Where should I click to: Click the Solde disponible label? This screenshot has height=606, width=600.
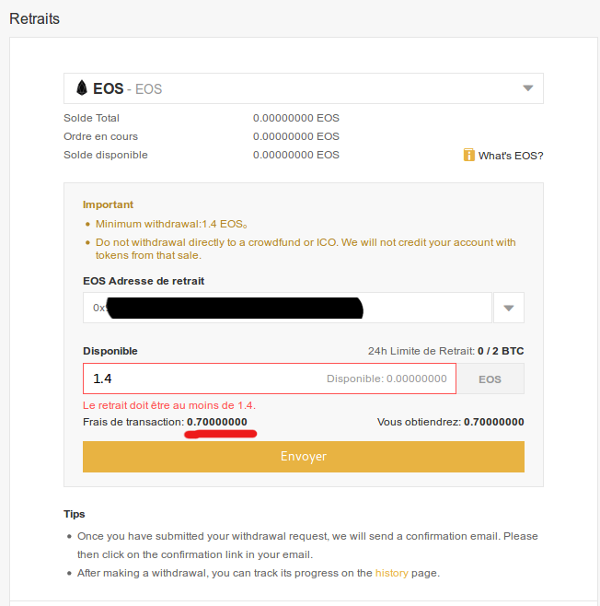(x=106, y=155)
